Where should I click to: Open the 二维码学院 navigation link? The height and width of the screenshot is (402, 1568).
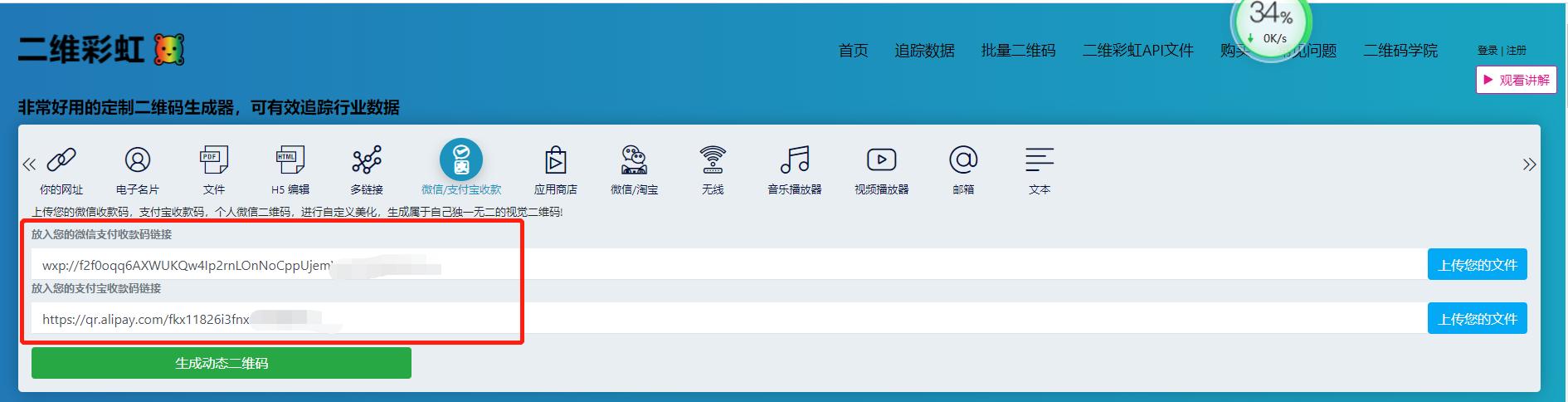(x=1400, y=51)
